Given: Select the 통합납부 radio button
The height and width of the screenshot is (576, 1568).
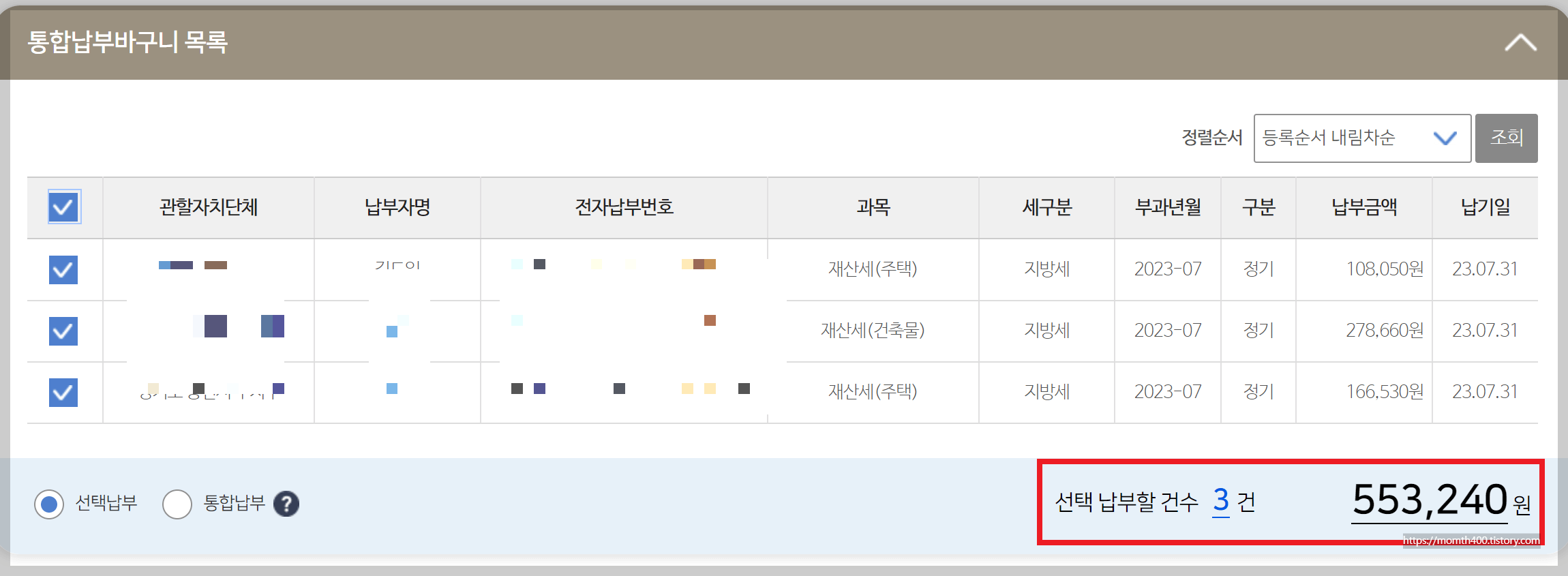Looking at the screenshot, I should (x=177, y=504).
